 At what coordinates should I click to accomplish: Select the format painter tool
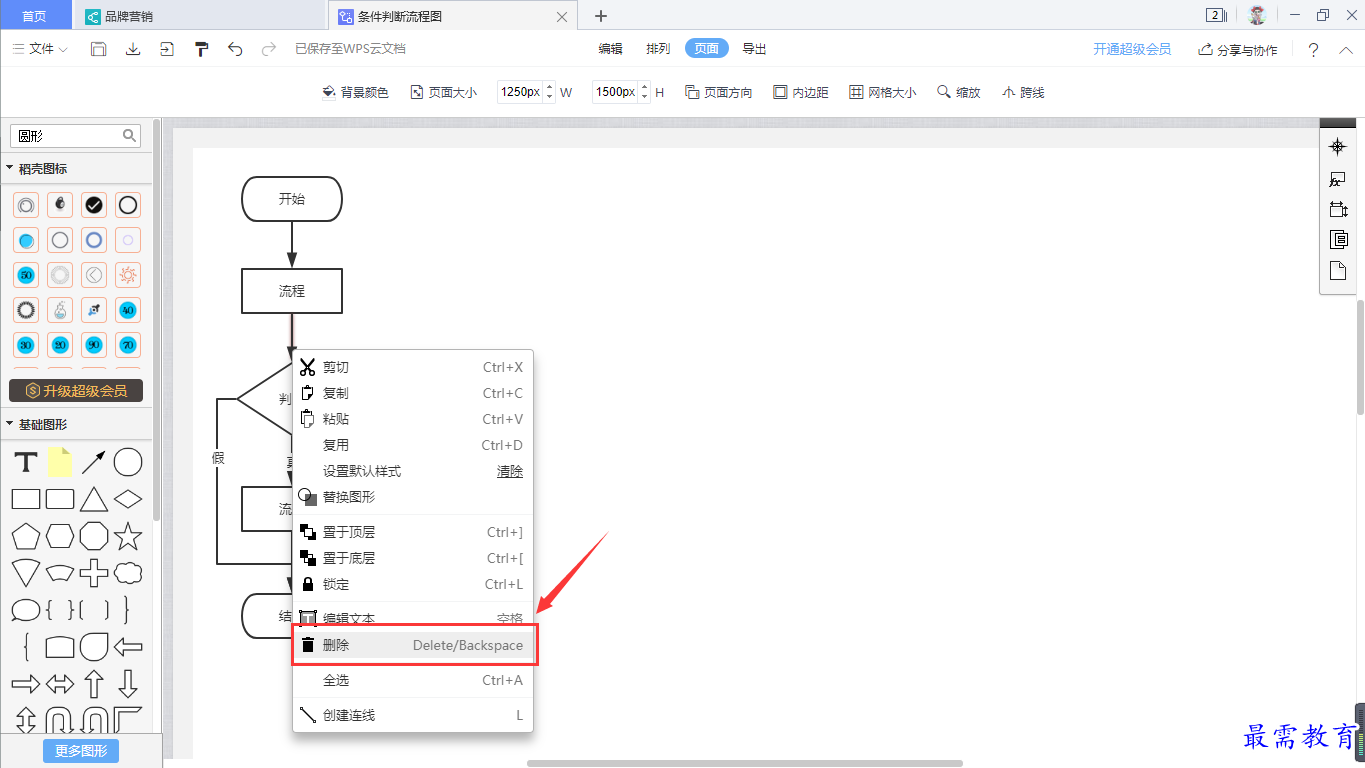pos(201,49)
